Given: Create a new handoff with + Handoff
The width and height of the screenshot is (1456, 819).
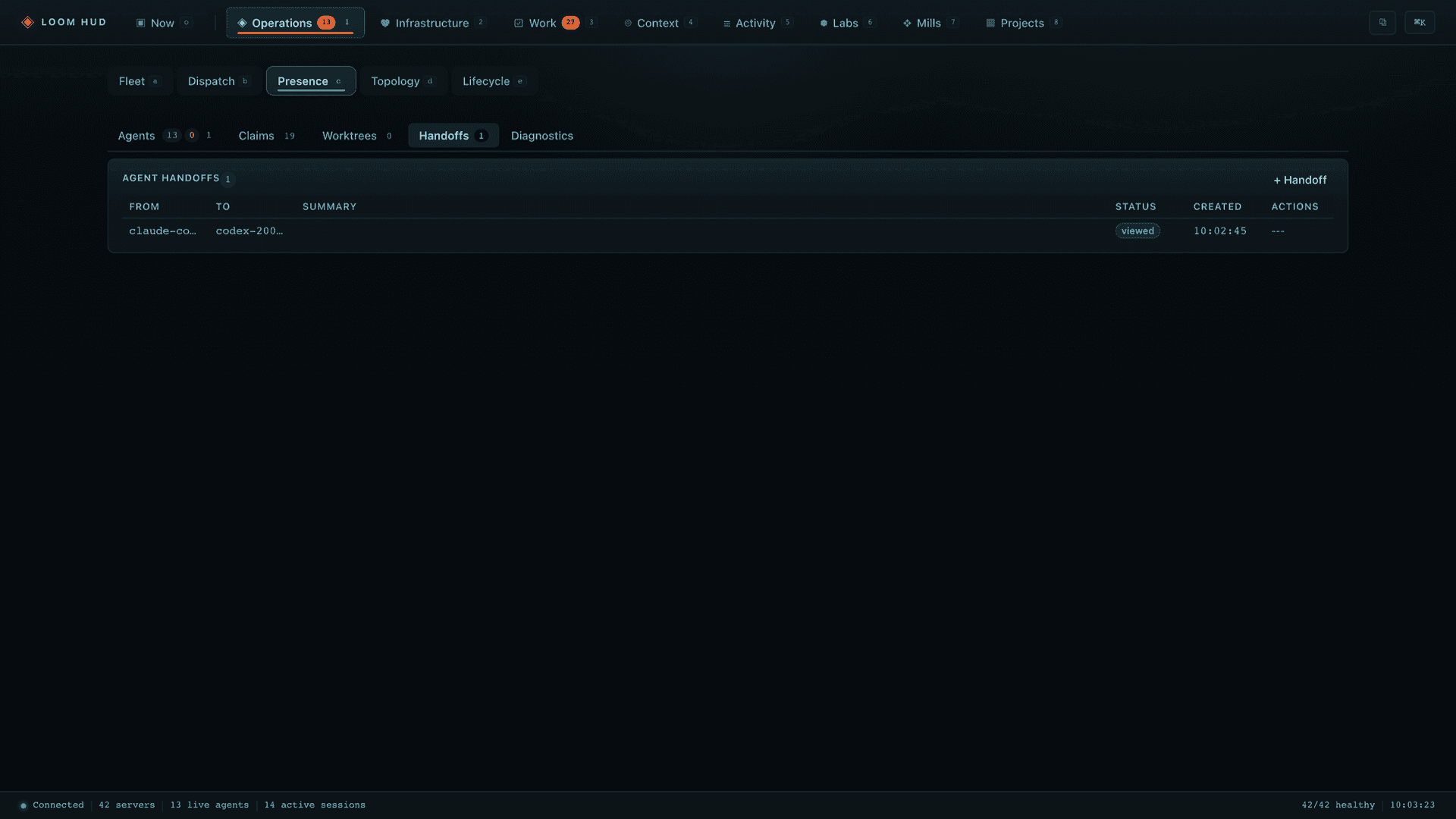Looking at the screenshot, I should pos(1300,180).
